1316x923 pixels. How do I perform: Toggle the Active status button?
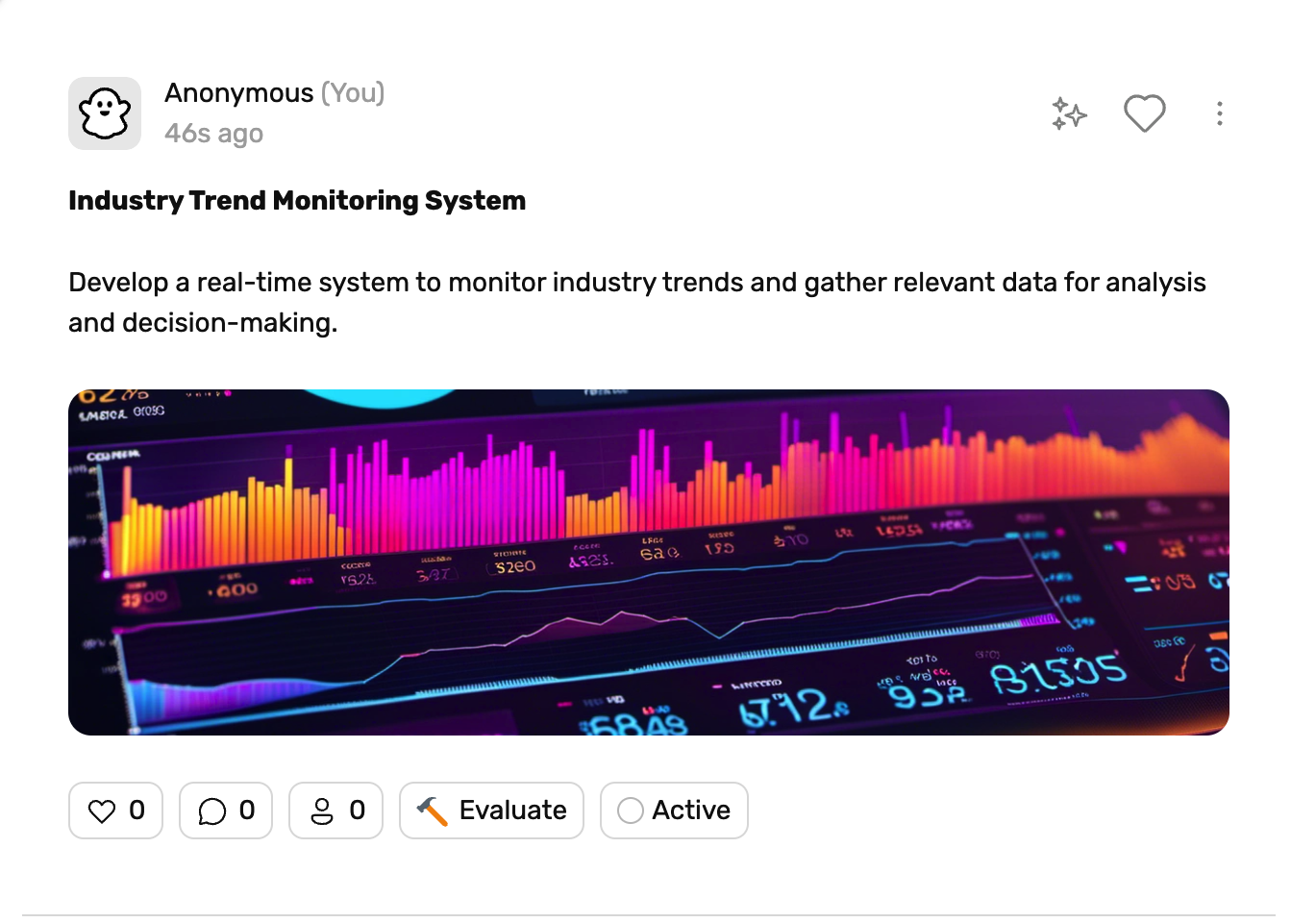[674, 811]
